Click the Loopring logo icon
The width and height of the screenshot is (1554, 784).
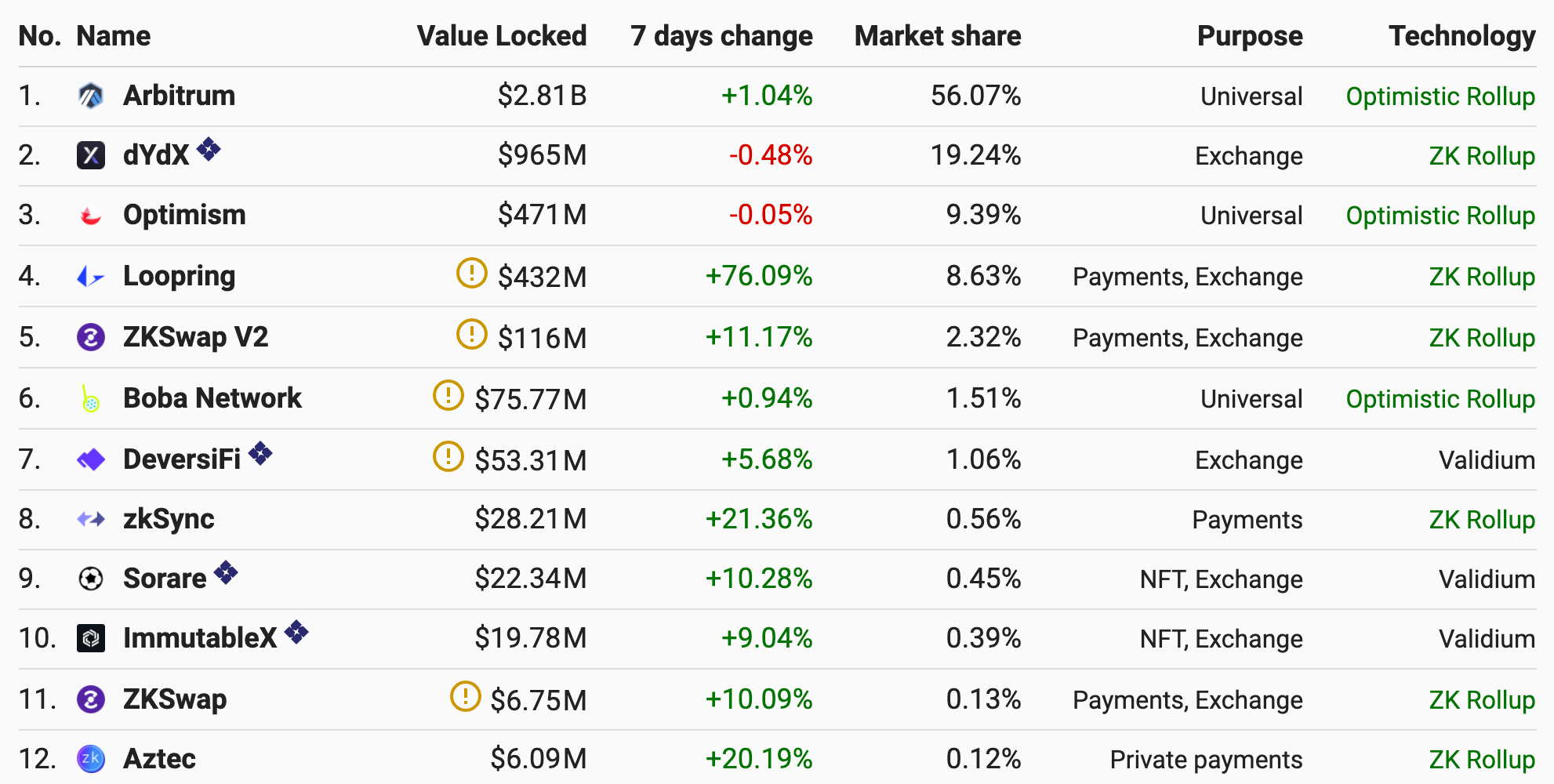tap(91, 276)
